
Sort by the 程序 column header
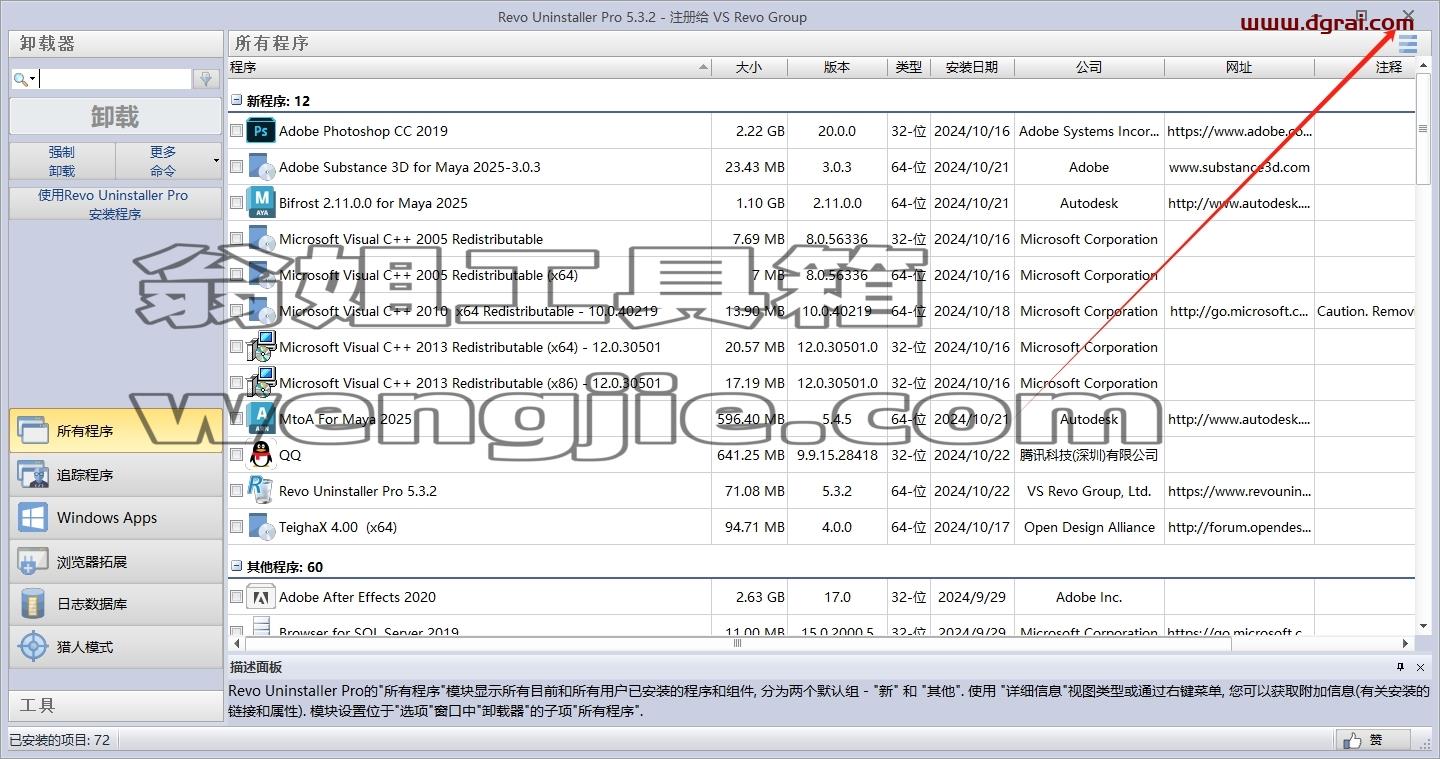pos(469,67)
